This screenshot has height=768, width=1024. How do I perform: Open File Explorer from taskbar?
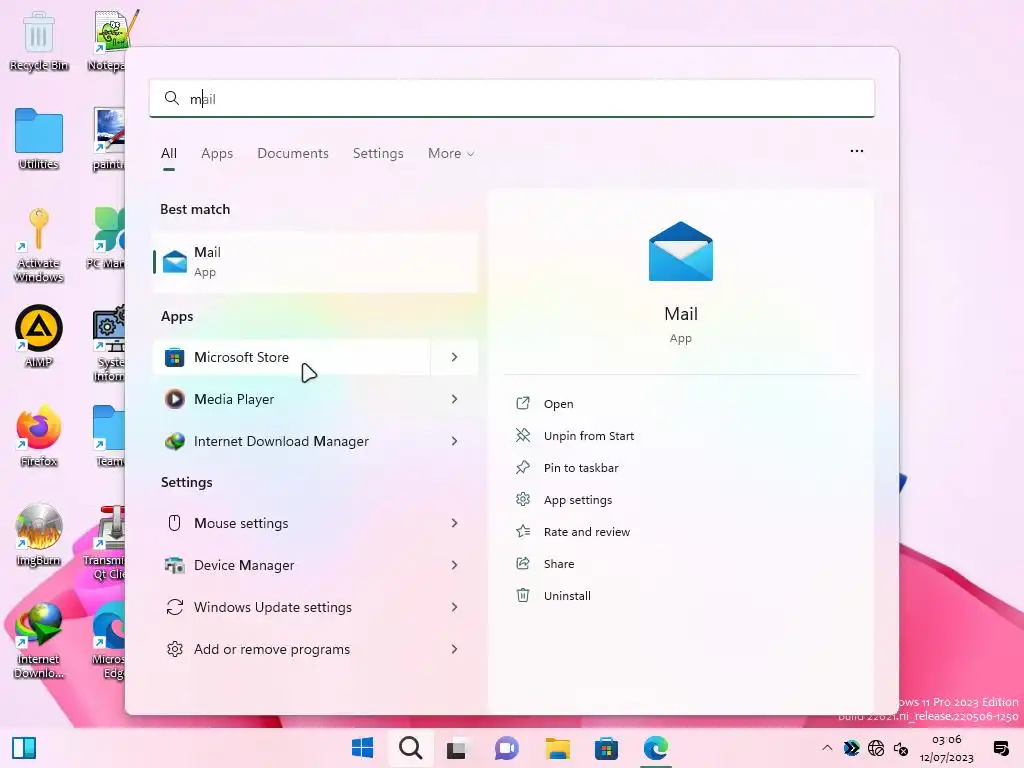tap(558, 748)
